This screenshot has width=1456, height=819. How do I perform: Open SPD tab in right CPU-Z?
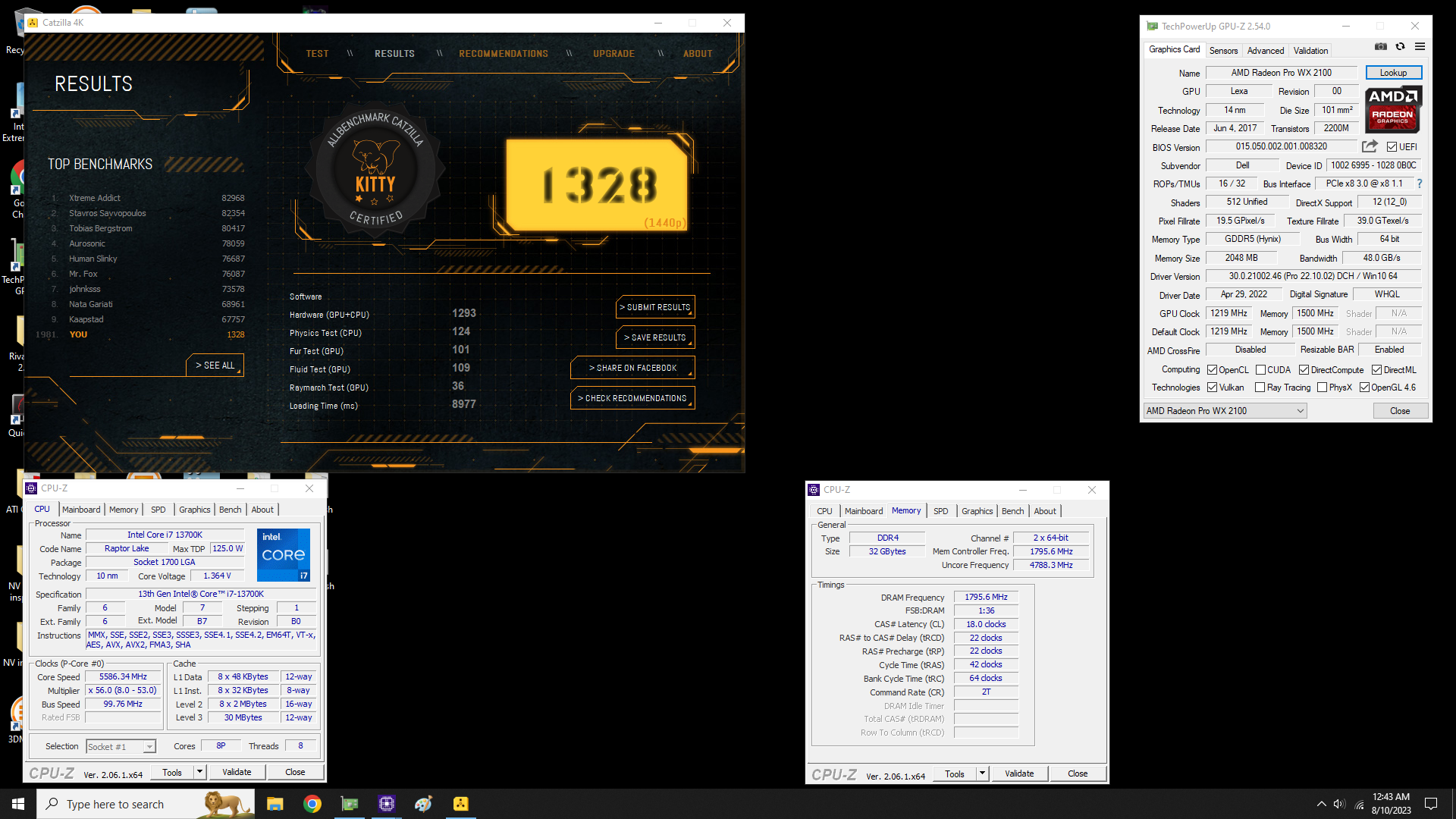[x=940, y=511]
